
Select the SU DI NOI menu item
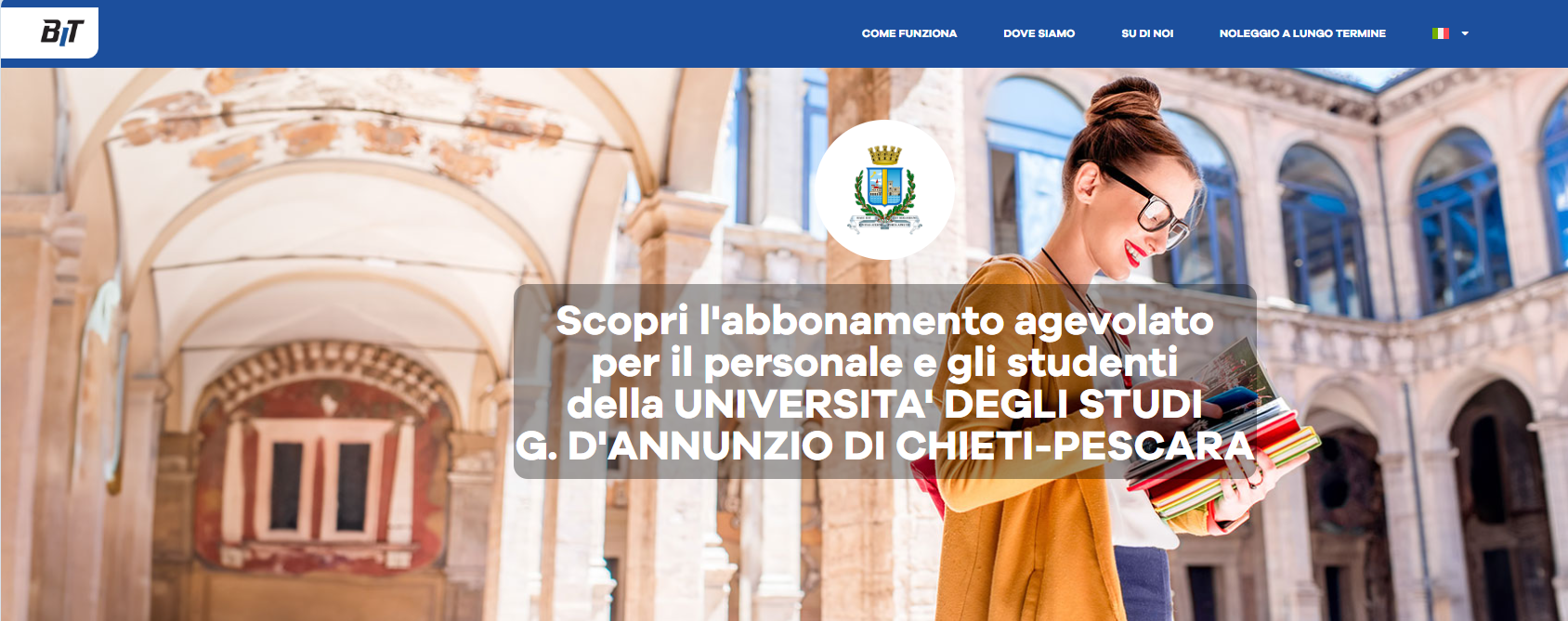tap(1147, 33)
